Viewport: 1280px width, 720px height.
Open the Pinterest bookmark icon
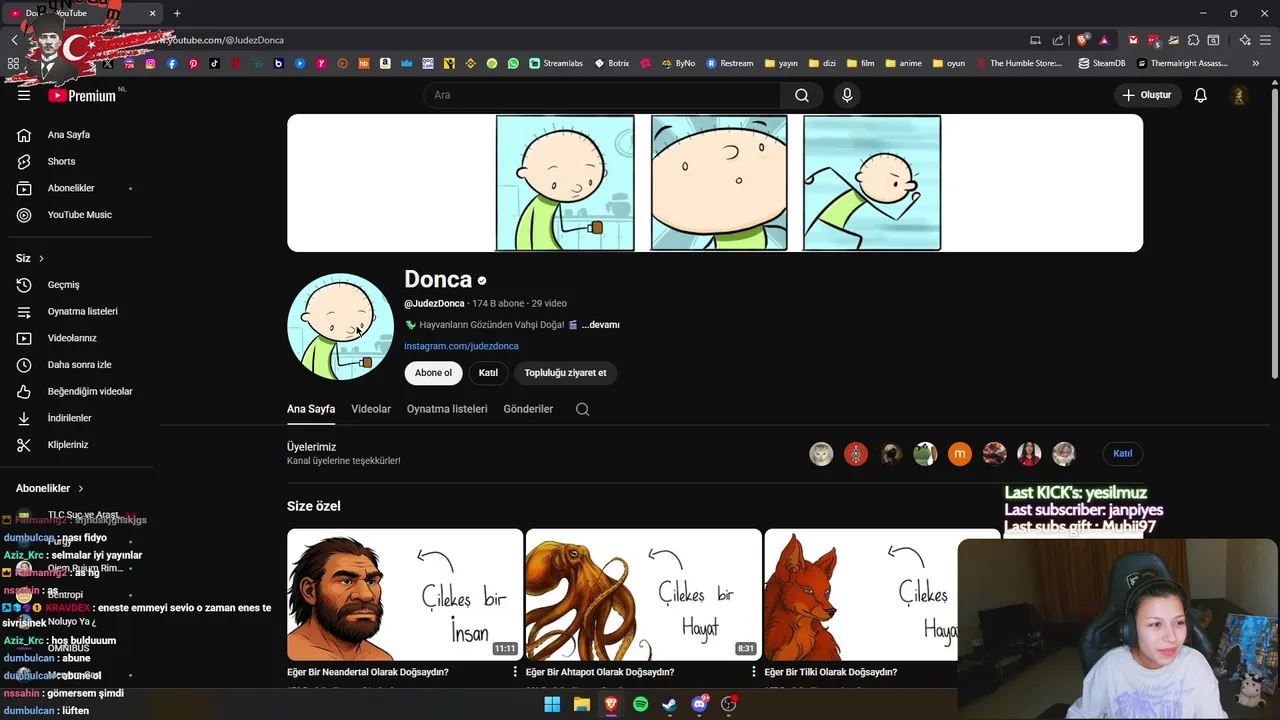pos(193,63)
